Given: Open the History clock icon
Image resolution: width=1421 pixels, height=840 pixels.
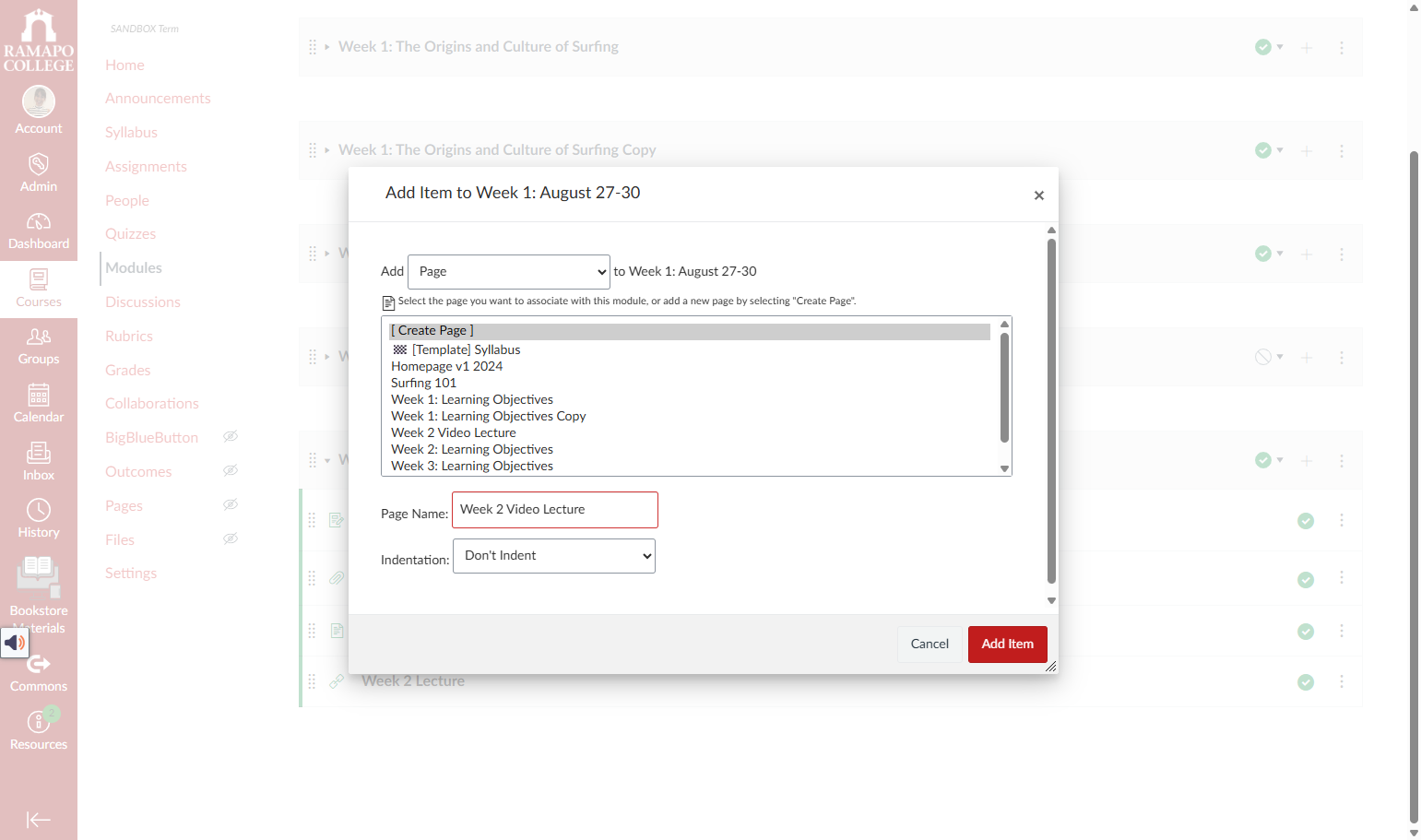Looking at the screenshot, I should [x=39, y=510].
